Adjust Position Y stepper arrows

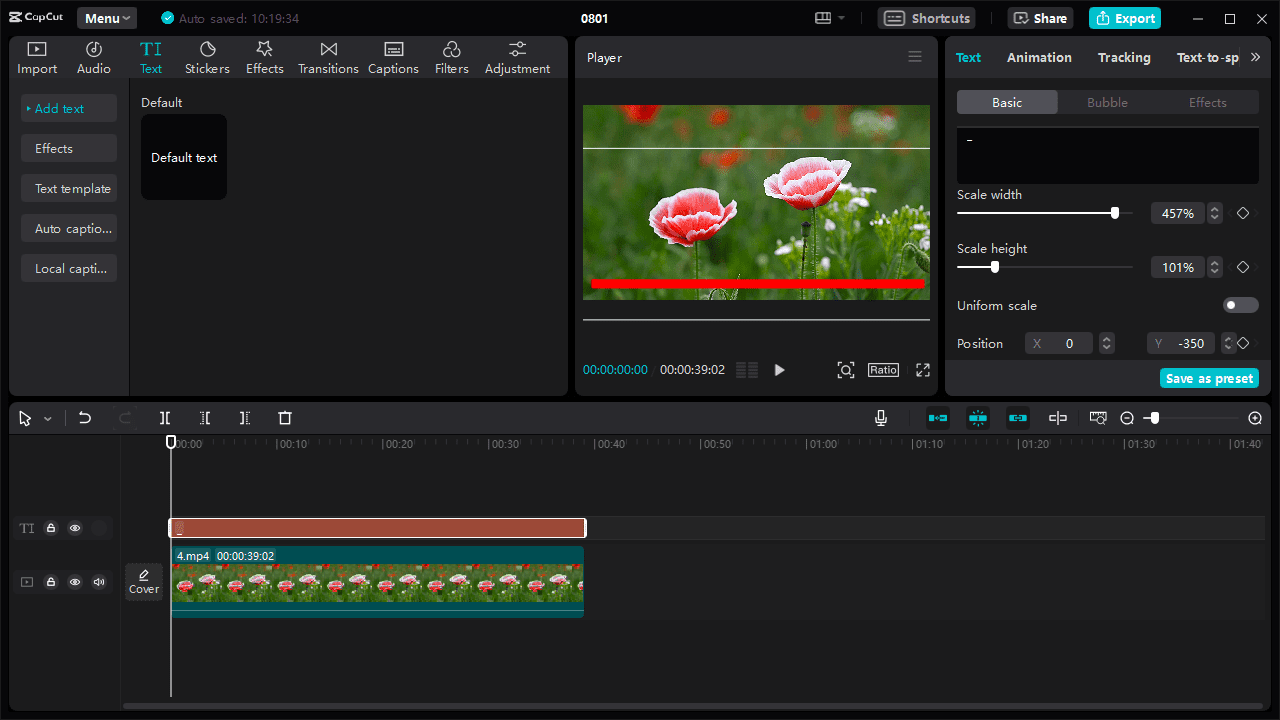tap(1228, 343)
